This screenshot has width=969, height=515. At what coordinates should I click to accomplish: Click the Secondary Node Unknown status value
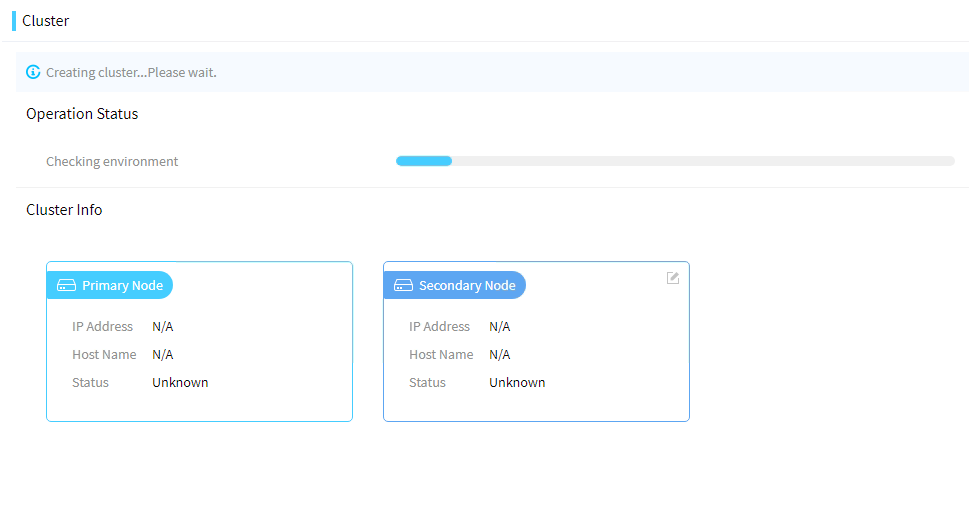517,382
